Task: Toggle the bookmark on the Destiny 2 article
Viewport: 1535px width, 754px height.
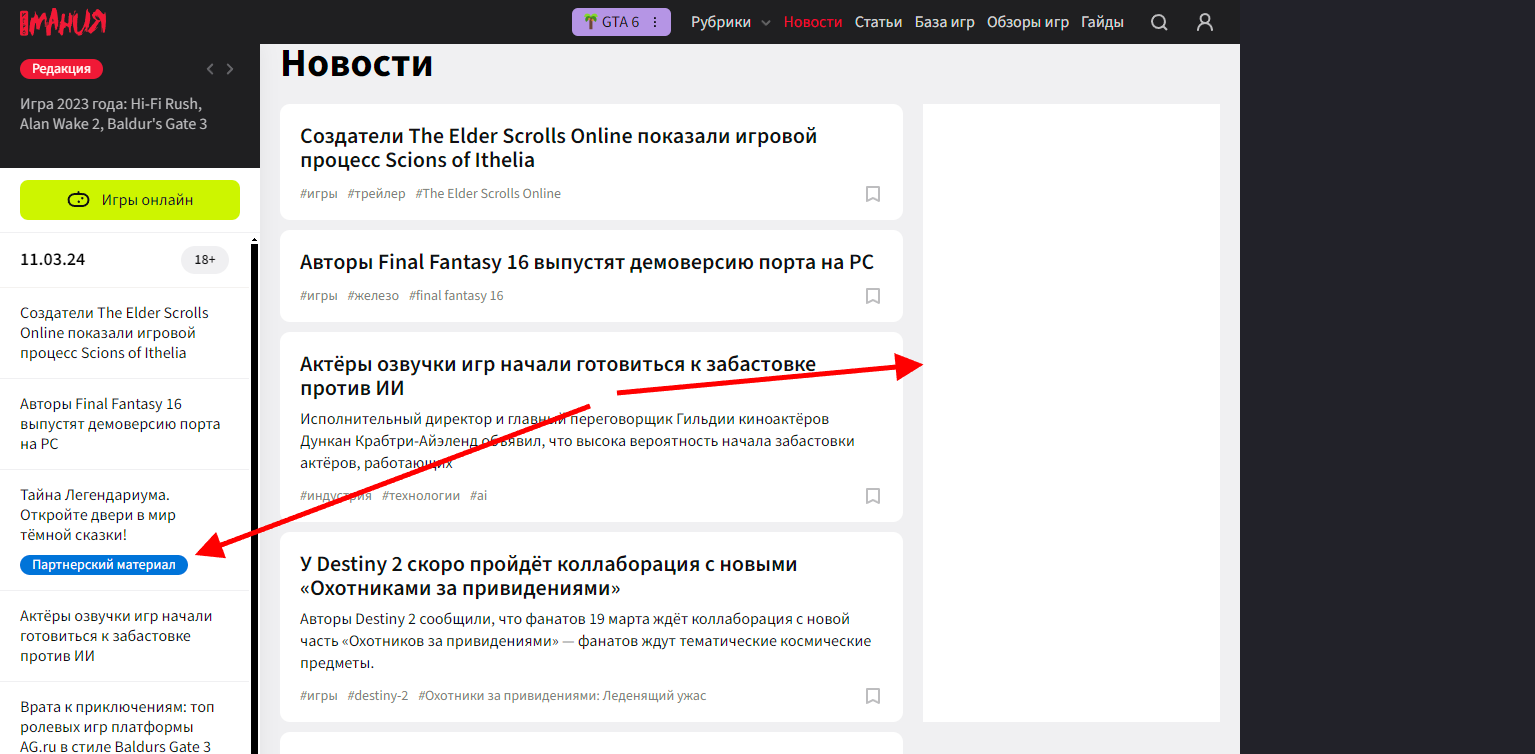Action: (872, 695)
